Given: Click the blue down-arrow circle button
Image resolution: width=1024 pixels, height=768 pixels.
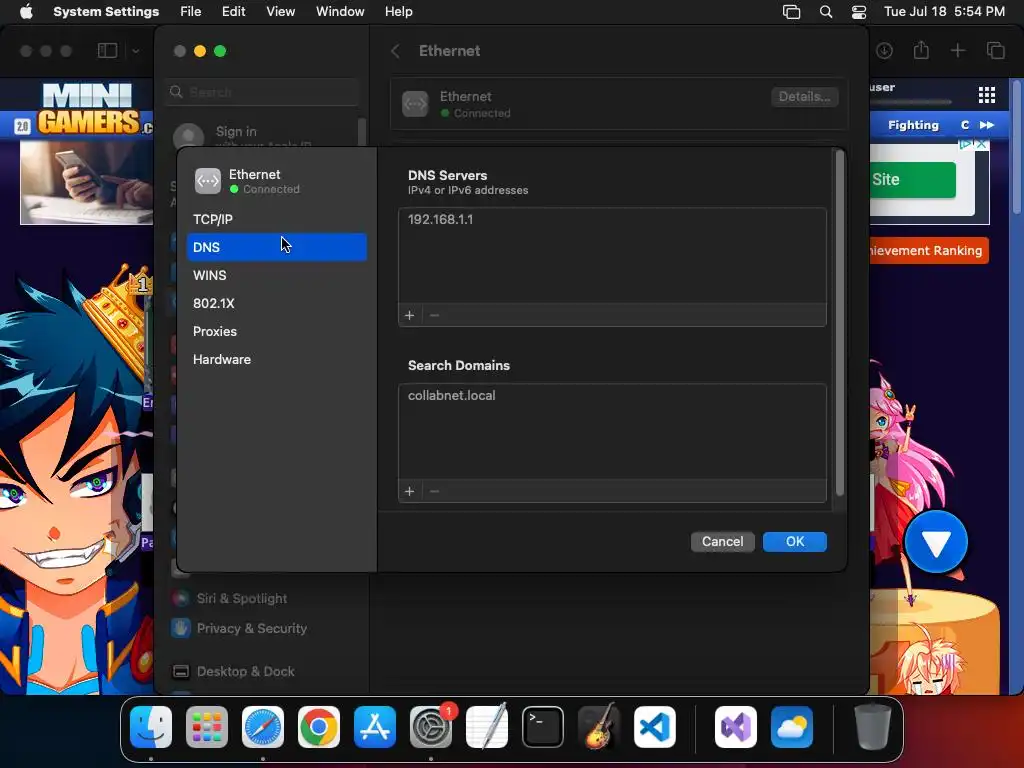Looking at the screenshot, I should 936,542.
